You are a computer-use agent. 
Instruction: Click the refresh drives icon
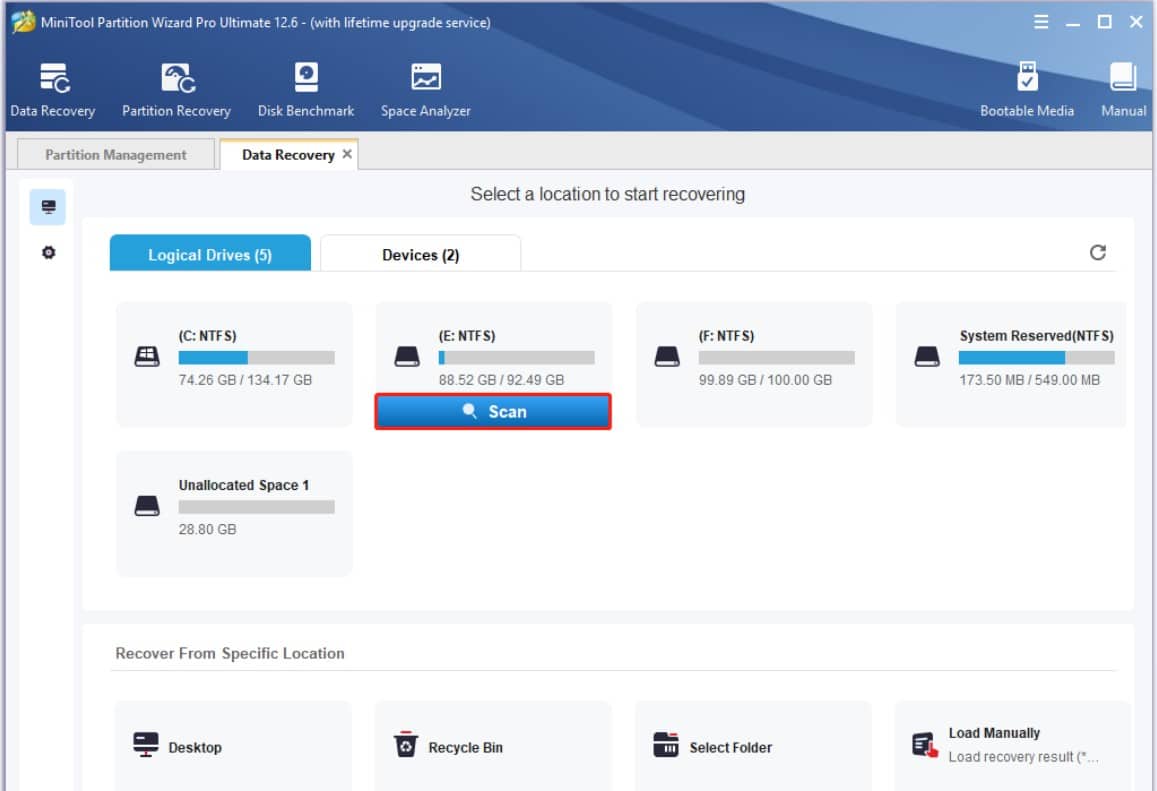[1097, 252]
